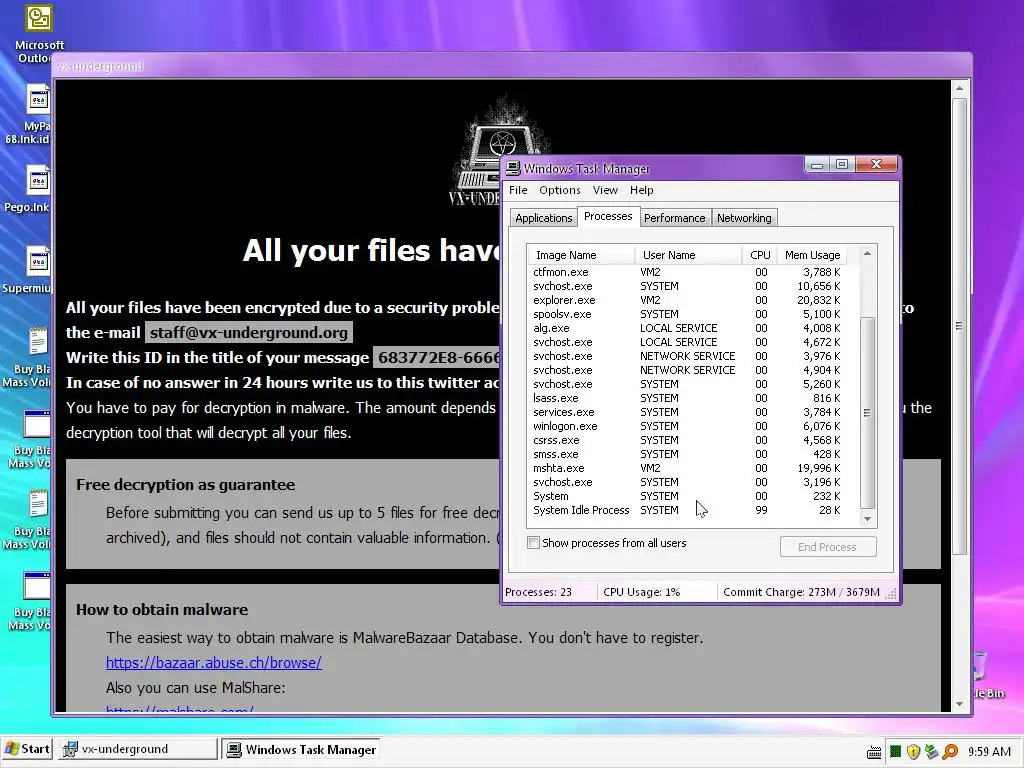Click the vx-underground window title bar

coord(513,66)
